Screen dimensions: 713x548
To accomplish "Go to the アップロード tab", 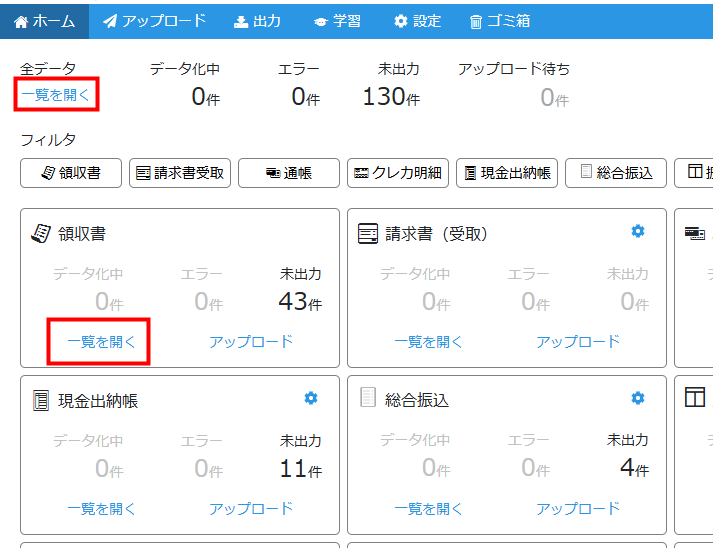I will [154, 21].
